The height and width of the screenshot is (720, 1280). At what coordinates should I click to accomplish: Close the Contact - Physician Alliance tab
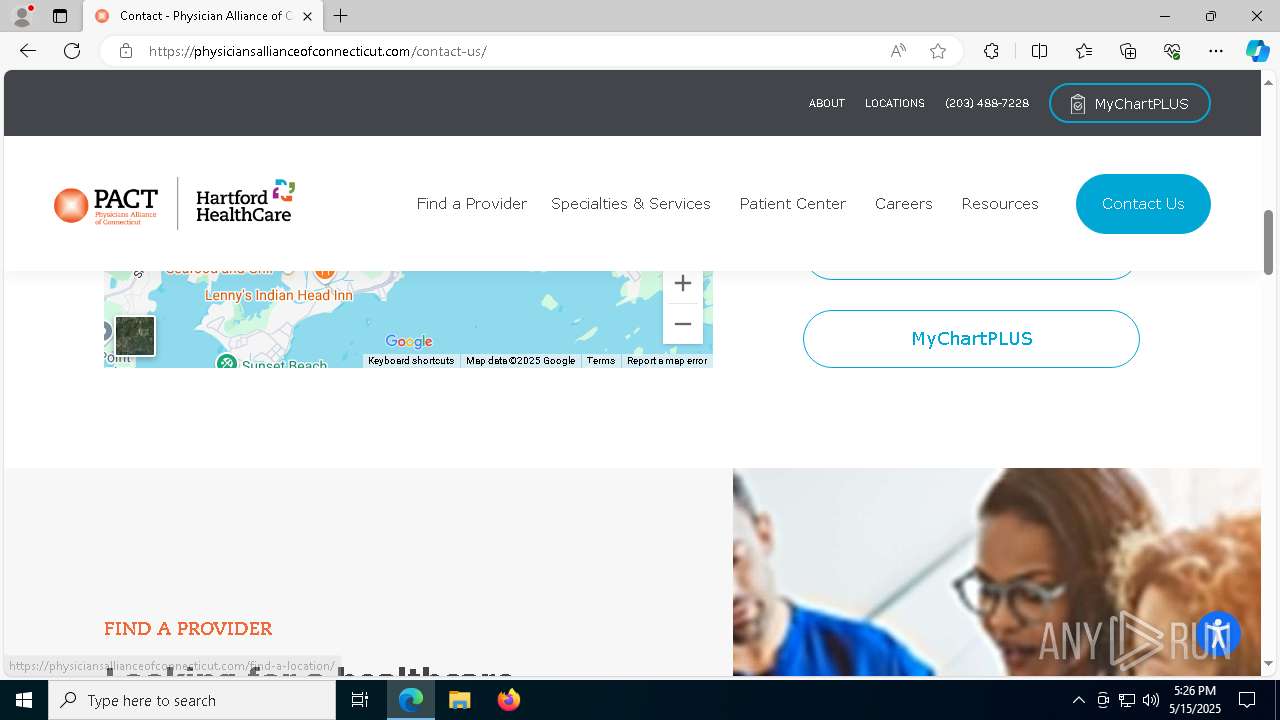click(x=307, y=16)
